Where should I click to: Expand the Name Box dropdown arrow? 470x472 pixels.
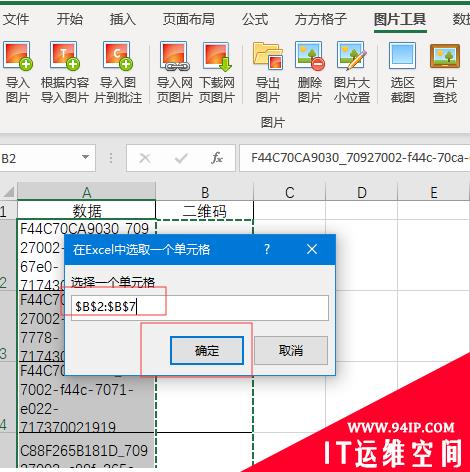(86, 158)
